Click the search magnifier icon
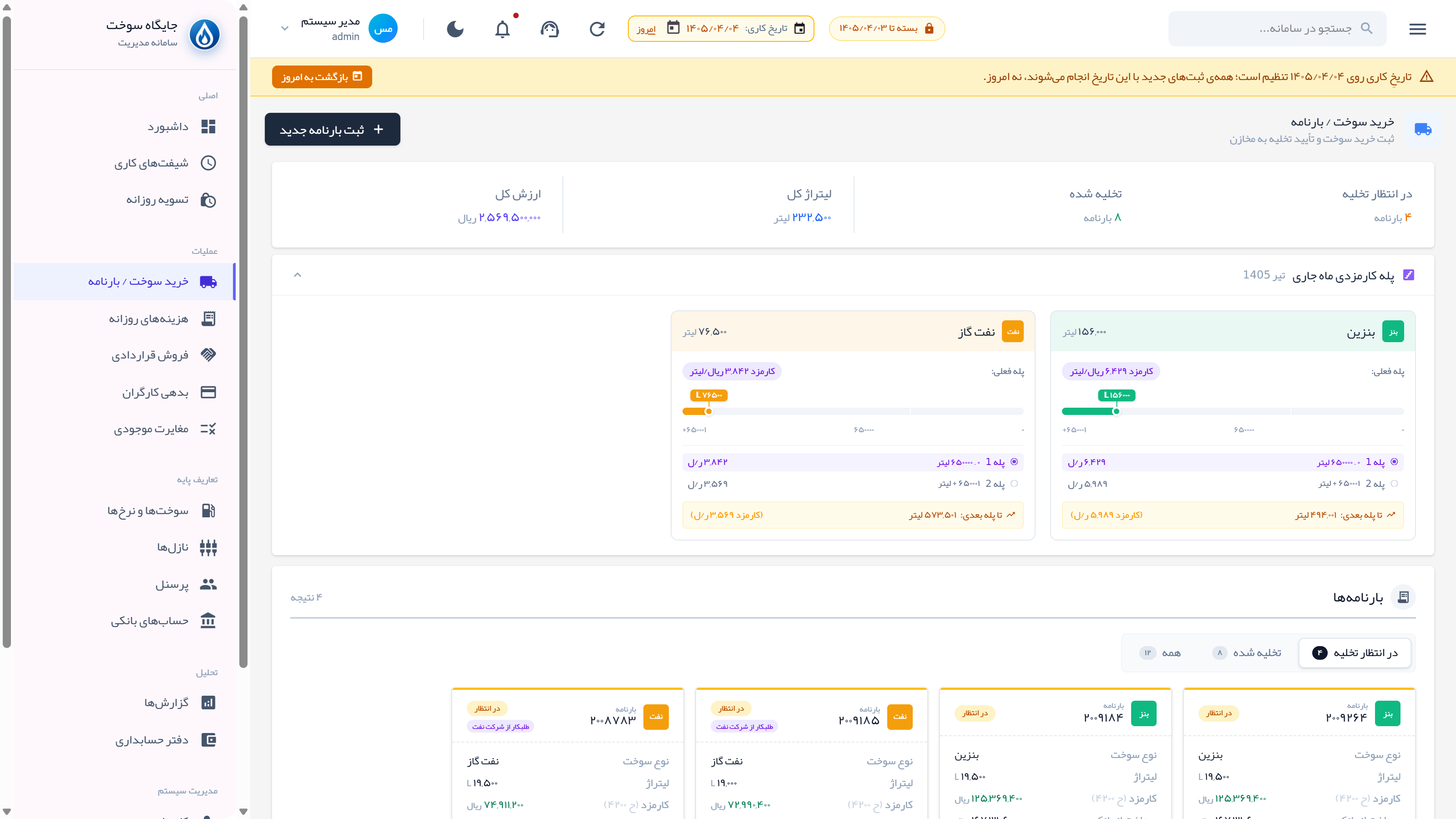 pos(1366,28)
